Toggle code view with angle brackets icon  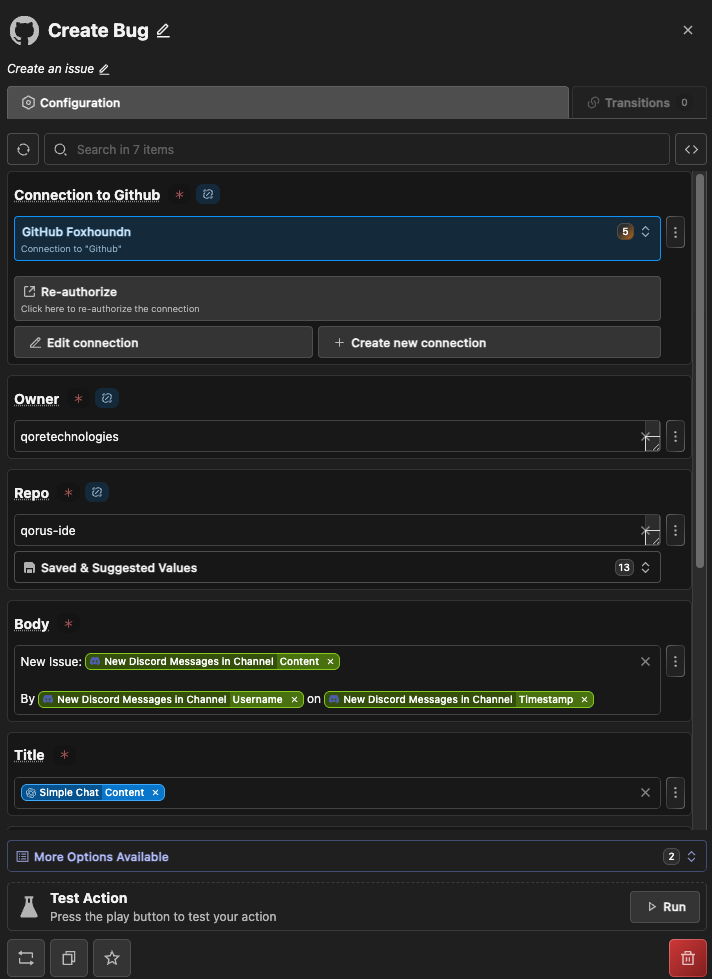pyautogui.click(x=691, y=149)
